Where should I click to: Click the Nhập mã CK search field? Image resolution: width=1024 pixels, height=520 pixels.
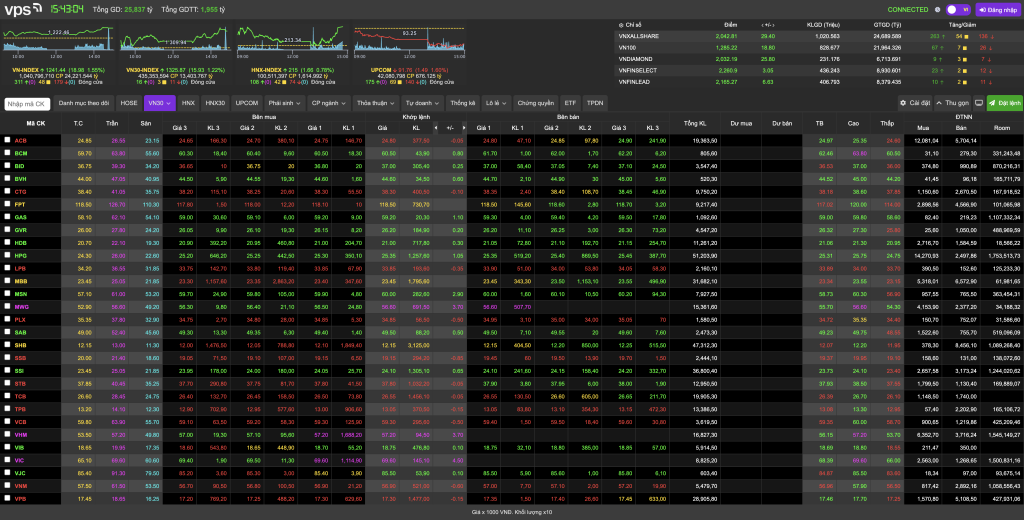27,103
